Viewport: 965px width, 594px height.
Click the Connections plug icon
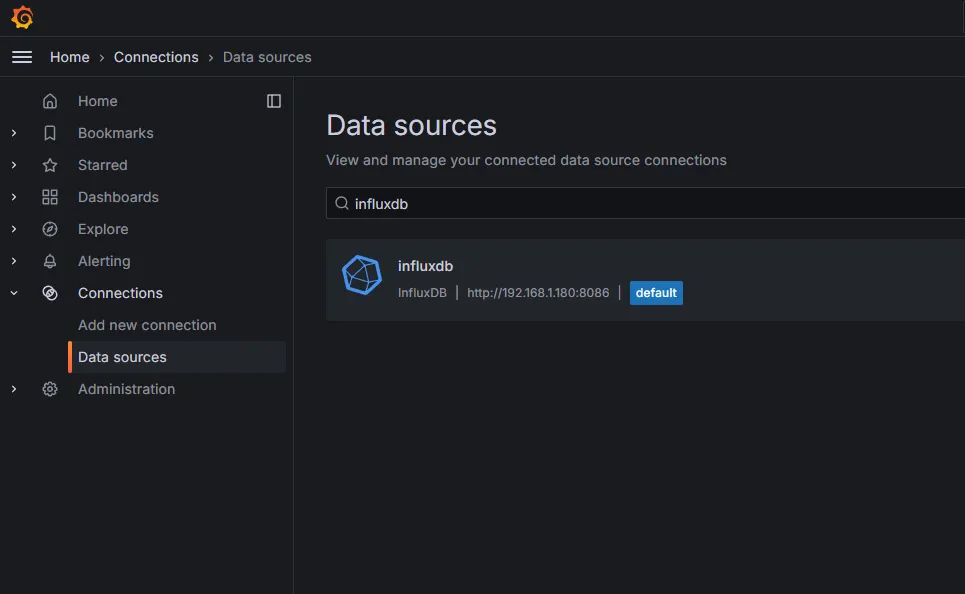(50, 293)
